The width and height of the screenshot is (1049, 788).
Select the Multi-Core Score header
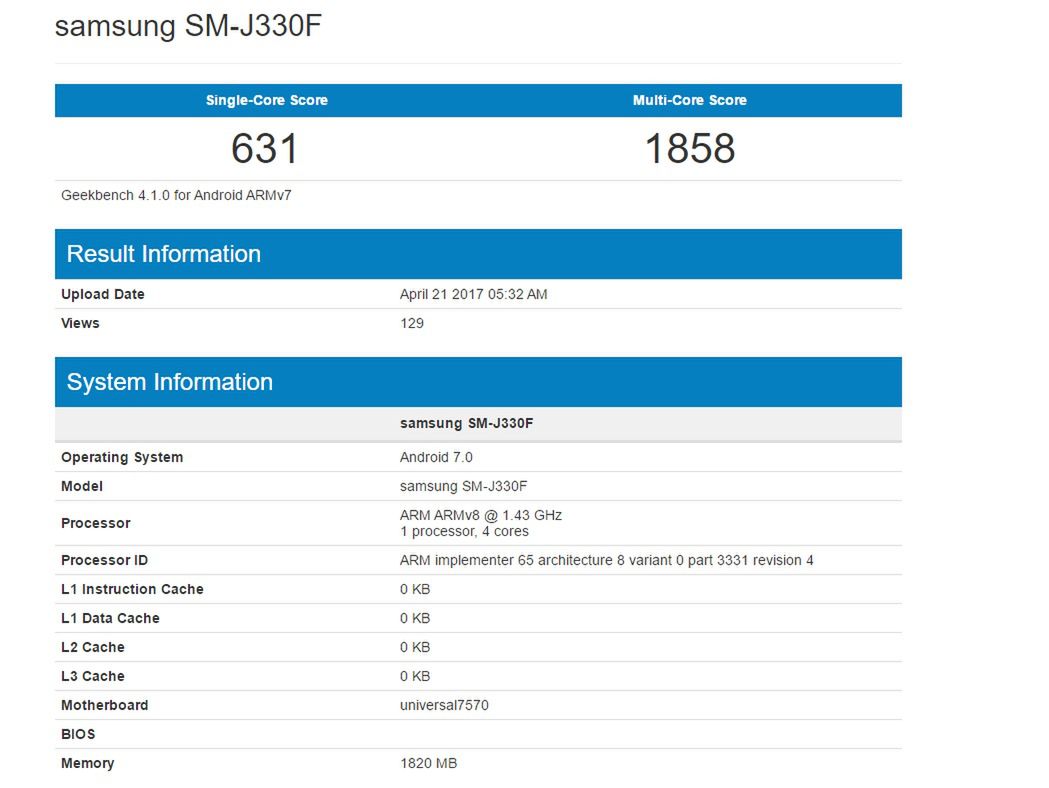(688, 100)
